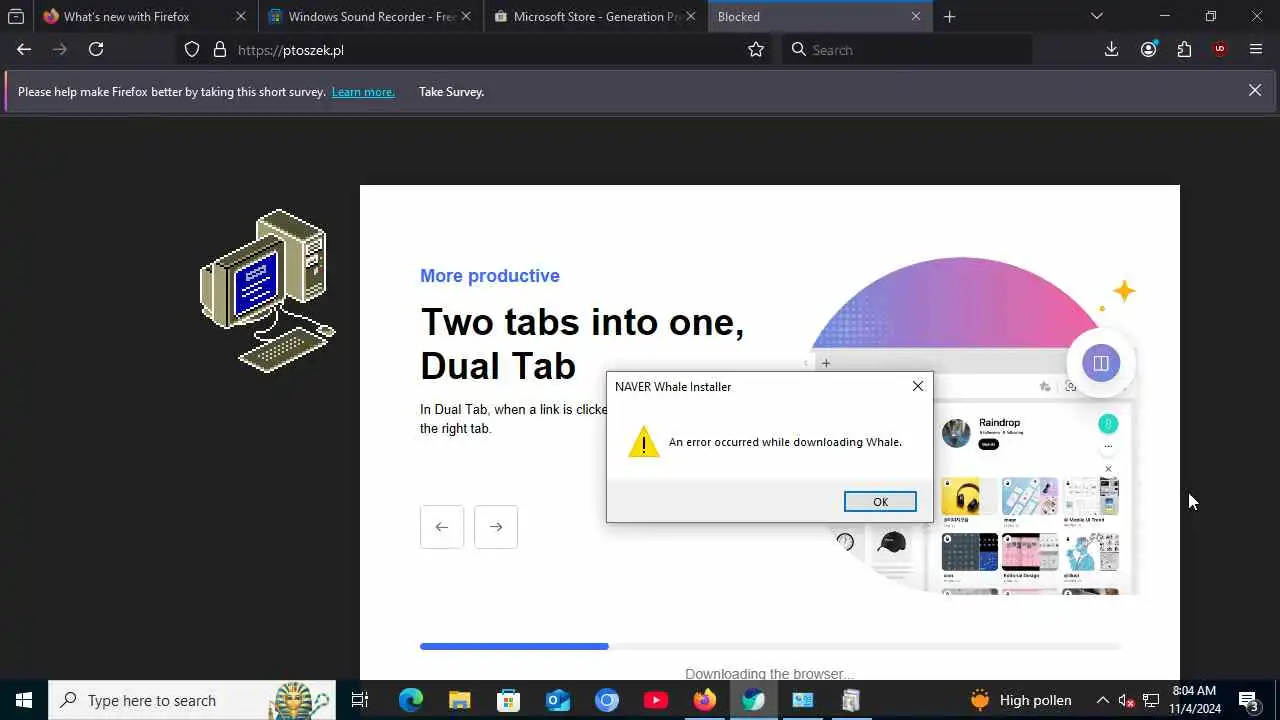This screenshot has height=720, width=1280.
Task: Switch to Firefox on taskbar
Action: [705, 700]
